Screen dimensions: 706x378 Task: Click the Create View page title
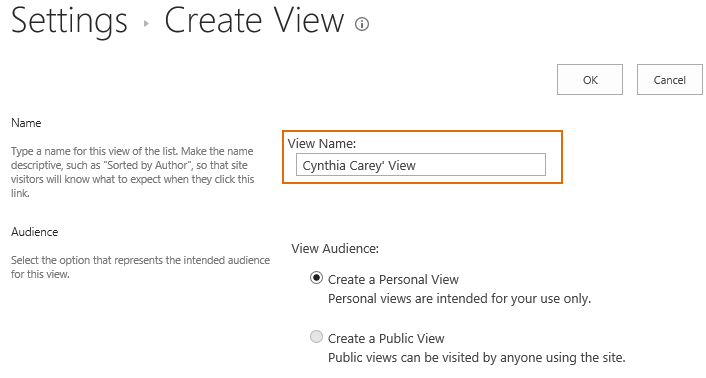pyautogui.click(x=254, y=21)
